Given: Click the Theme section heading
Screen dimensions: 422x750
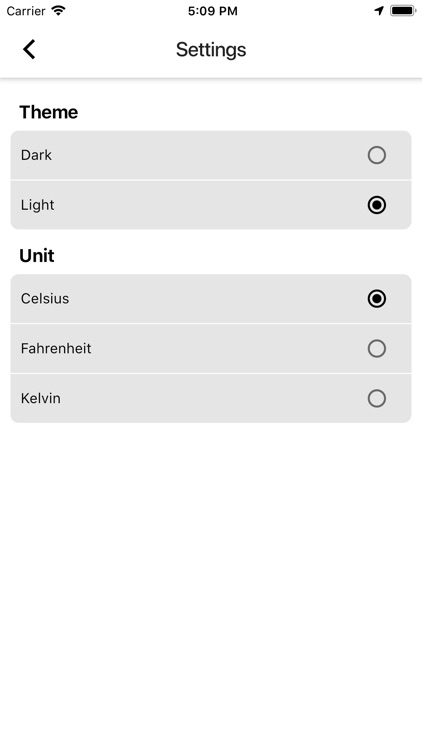Looking at the screenshot, I should (49, 112).
